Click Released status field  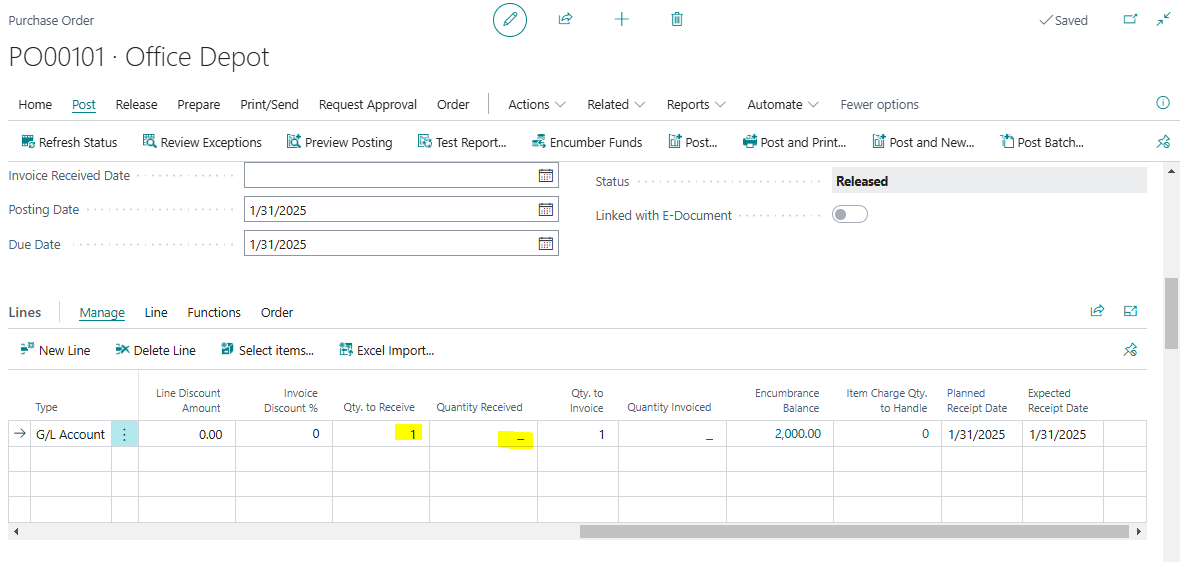[x=989, y=181]
